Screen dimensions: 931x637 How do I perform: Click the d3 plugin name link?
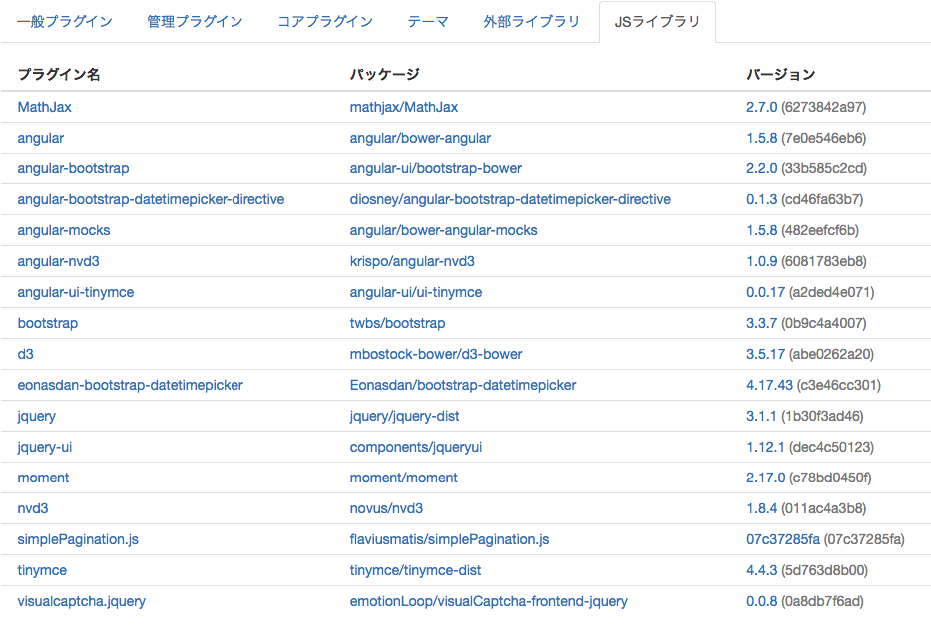click(x=26, y=354)
